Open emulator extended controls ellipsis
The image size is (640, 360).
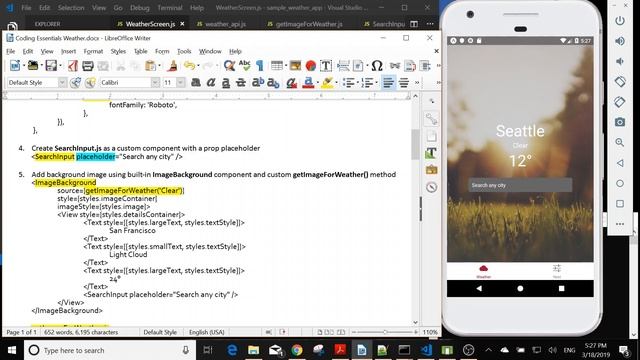pyautogui.click(x=620, y=224)
